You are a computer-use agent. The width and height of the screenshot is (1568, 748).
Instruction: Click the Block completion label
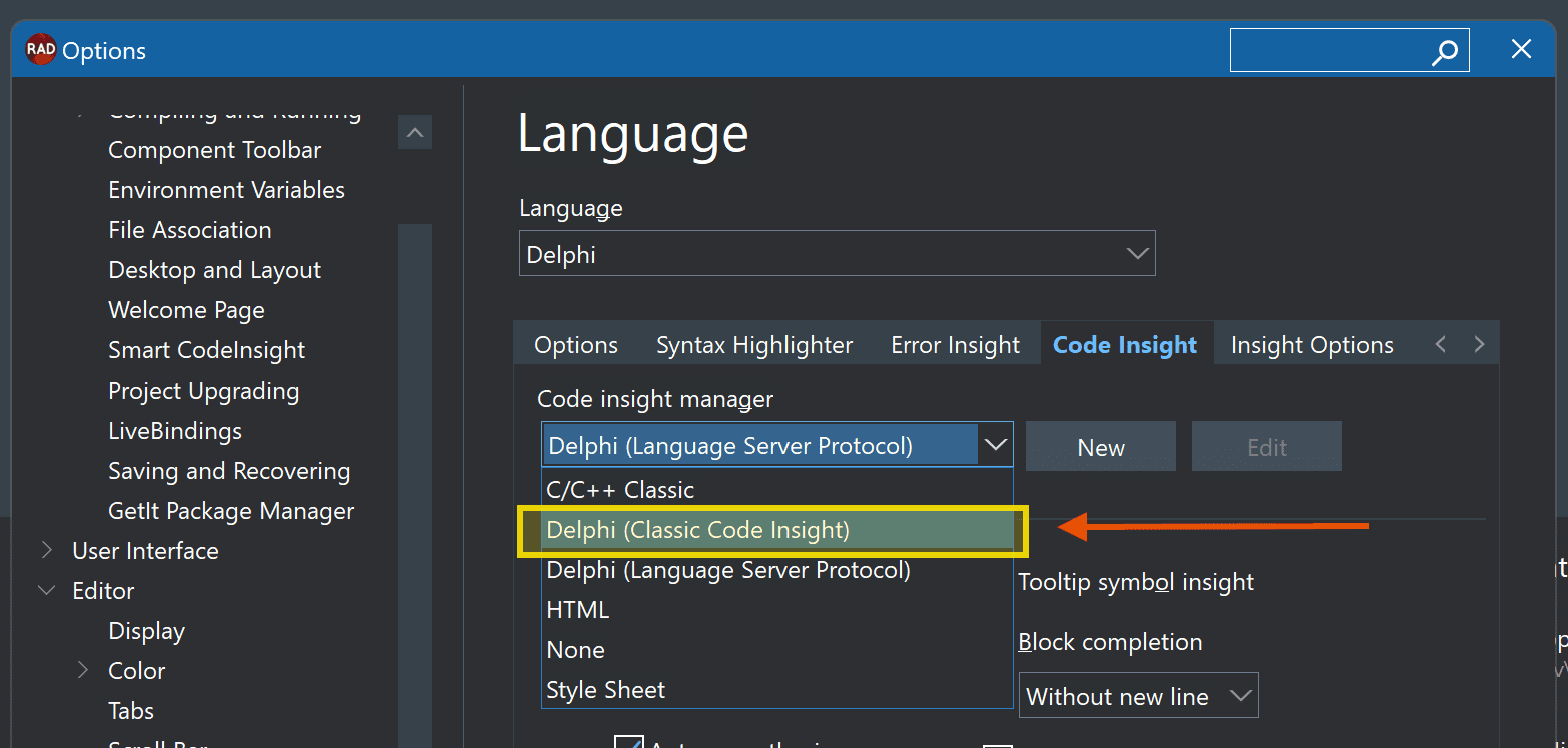(x=1111, y=642)
